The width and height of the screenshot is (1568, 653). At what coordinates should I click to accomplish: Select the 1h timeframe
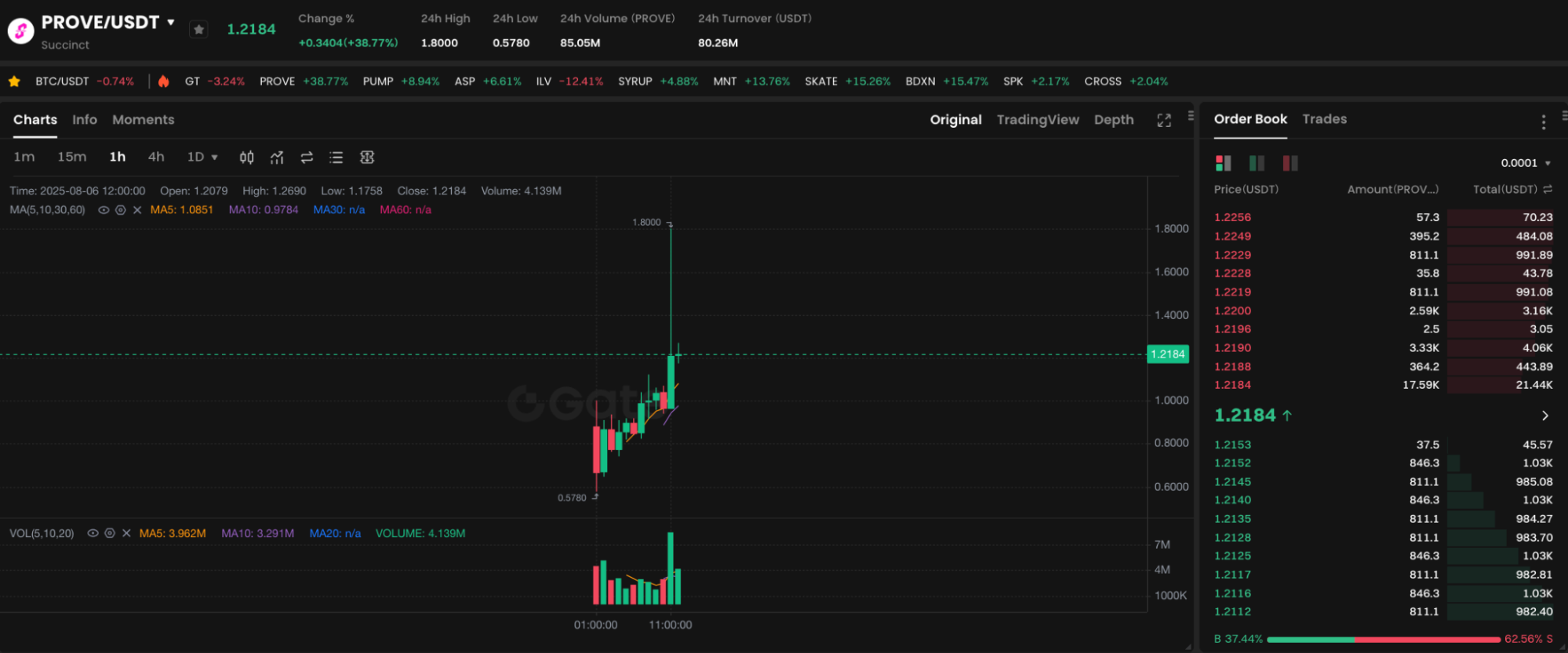click(x=118, y=158)
